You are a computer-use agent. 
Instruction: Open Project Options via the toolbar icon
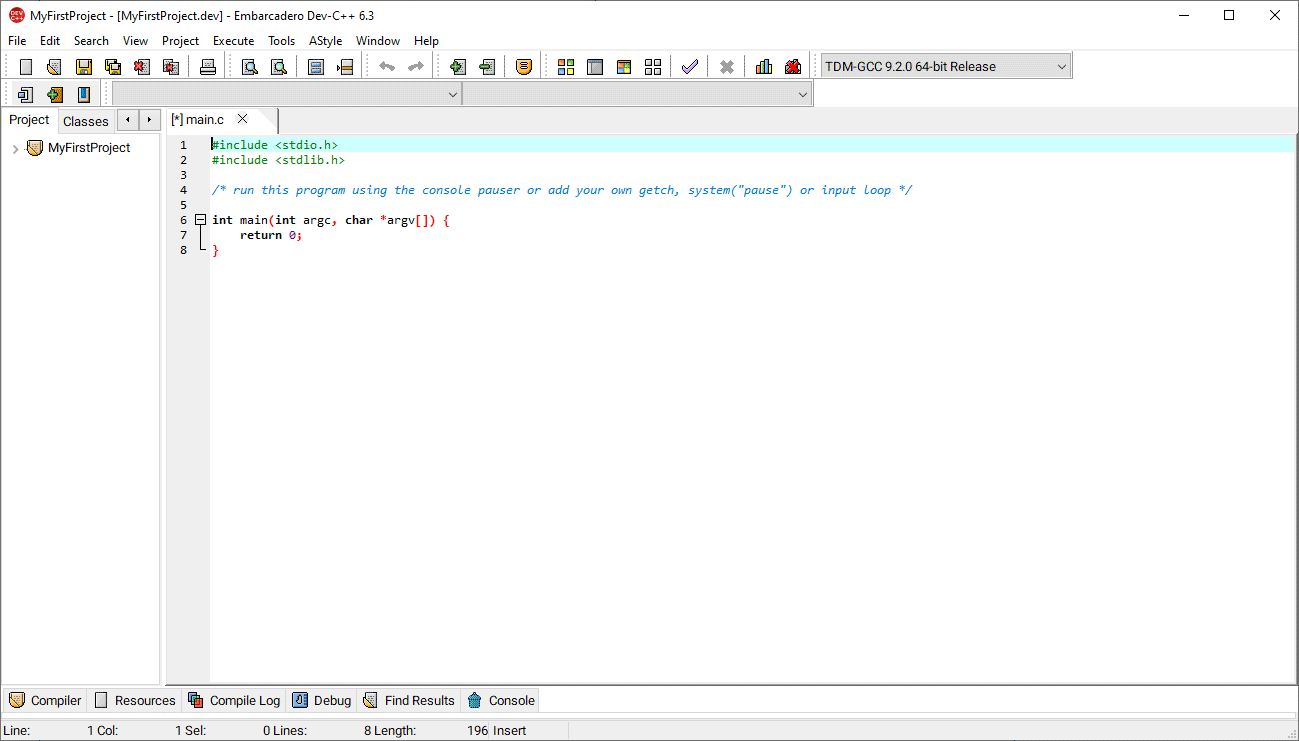pos(524,67)
